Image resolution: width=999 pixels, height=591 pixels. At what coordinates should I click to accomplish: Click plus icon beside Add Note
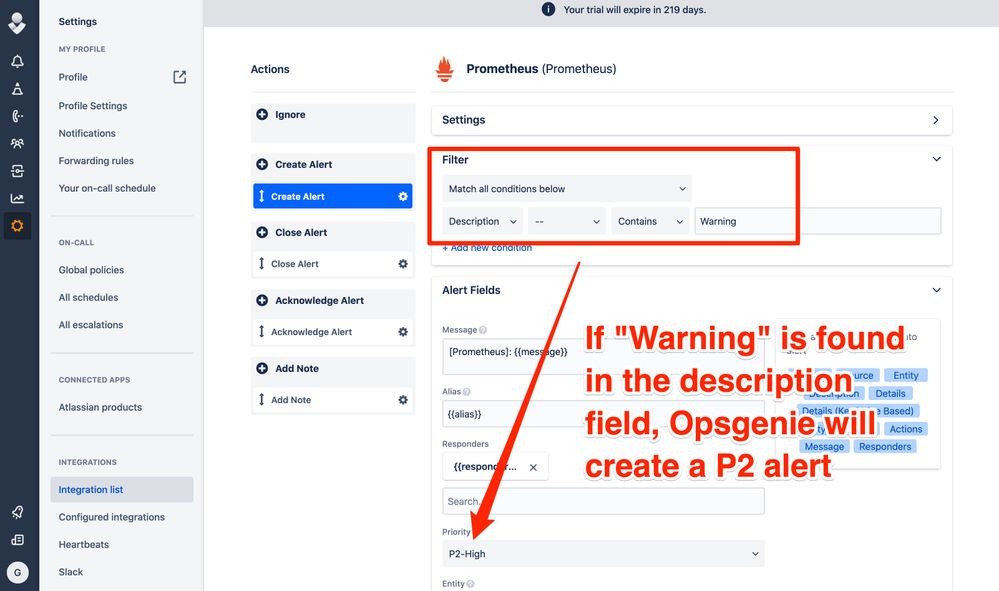pyautogui.click(x=262, y=368)
